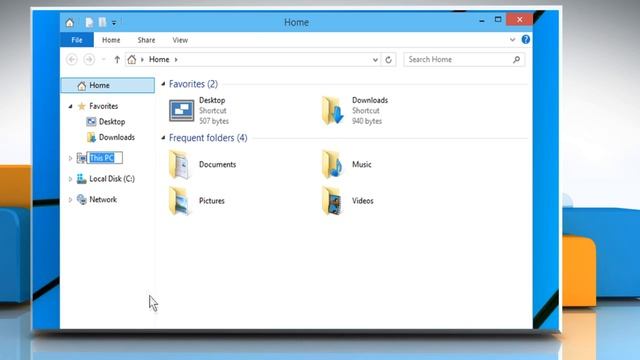Select Downloads under Favorites in sidebar
Image resolution: width=640 pixels, height=360 pixels.
117,137
